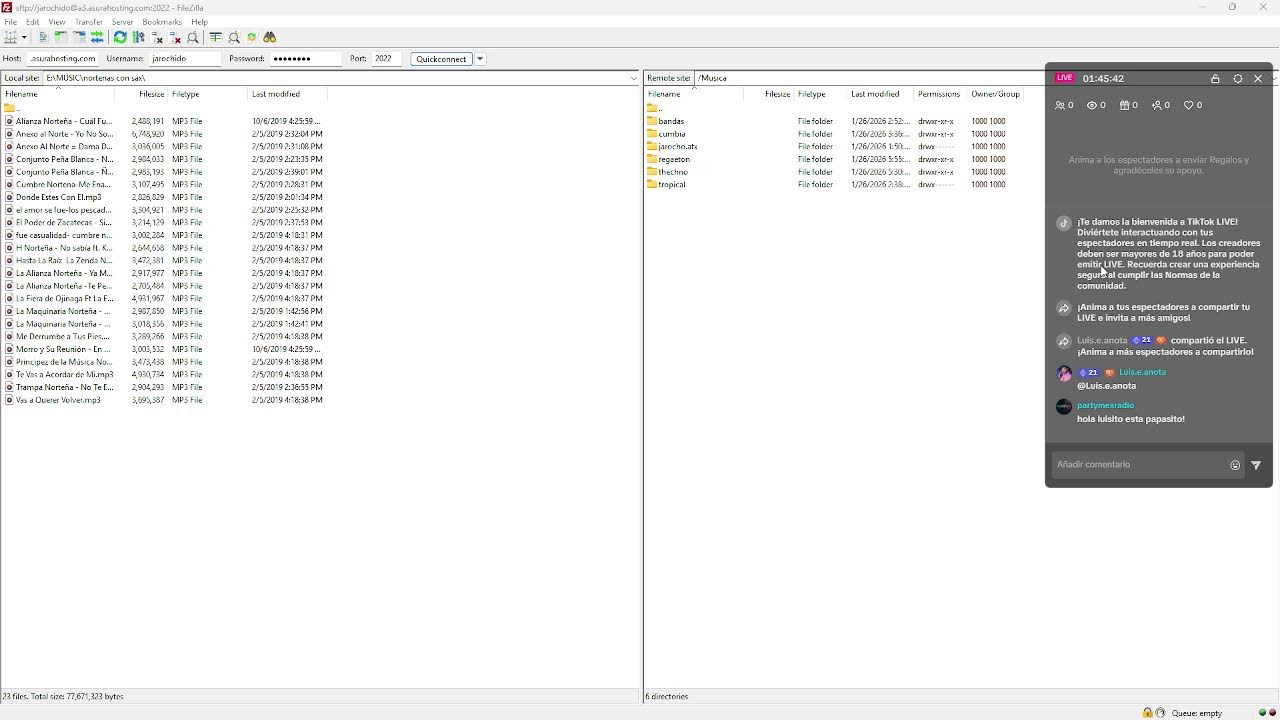This screenshot has width=1280, height=720.
Task: Expand the Quickconnect history dropdown
Action: 480,59
